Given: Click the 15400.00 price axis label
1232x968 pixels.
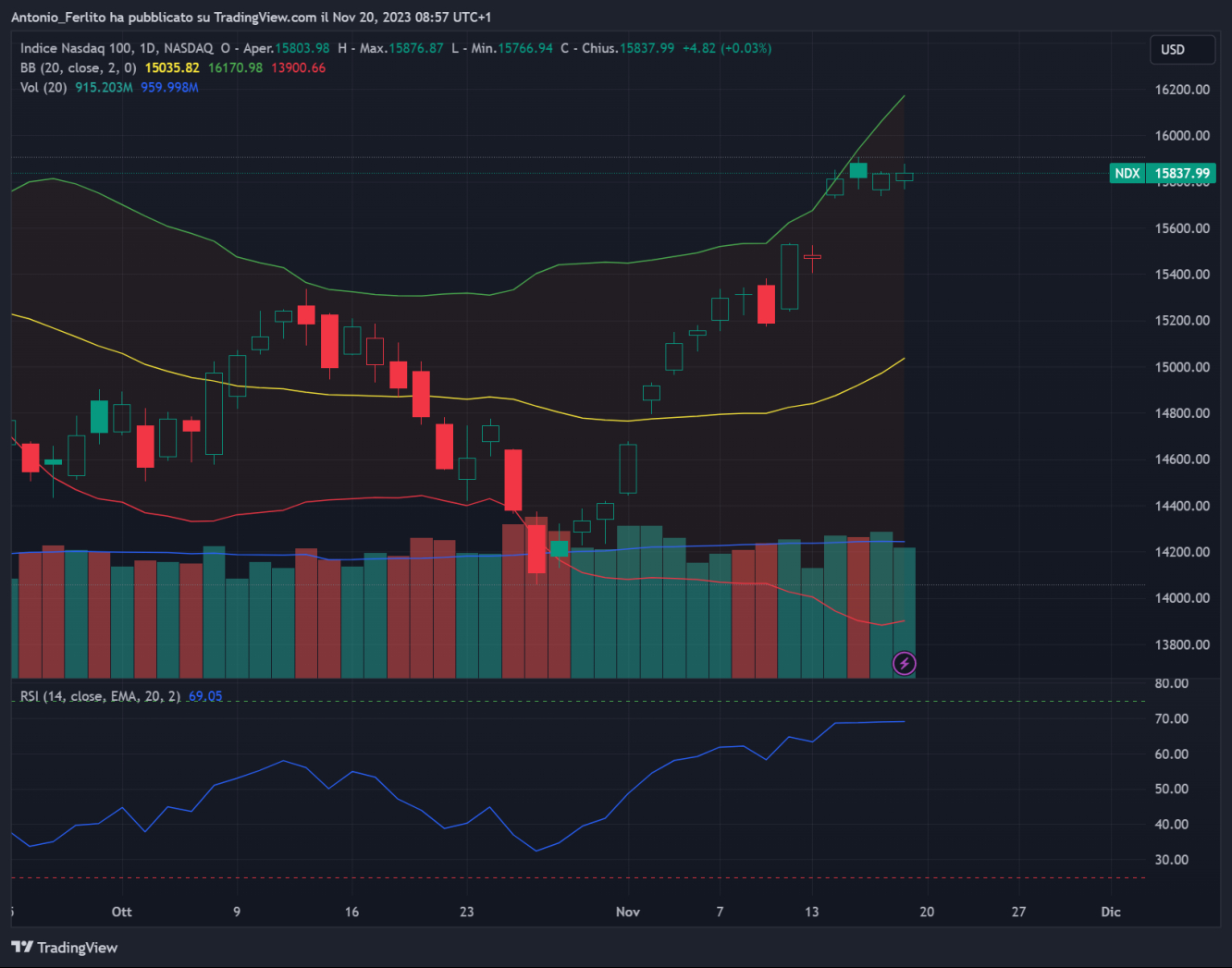Looking at the screenshot, I should (1182, 275).
